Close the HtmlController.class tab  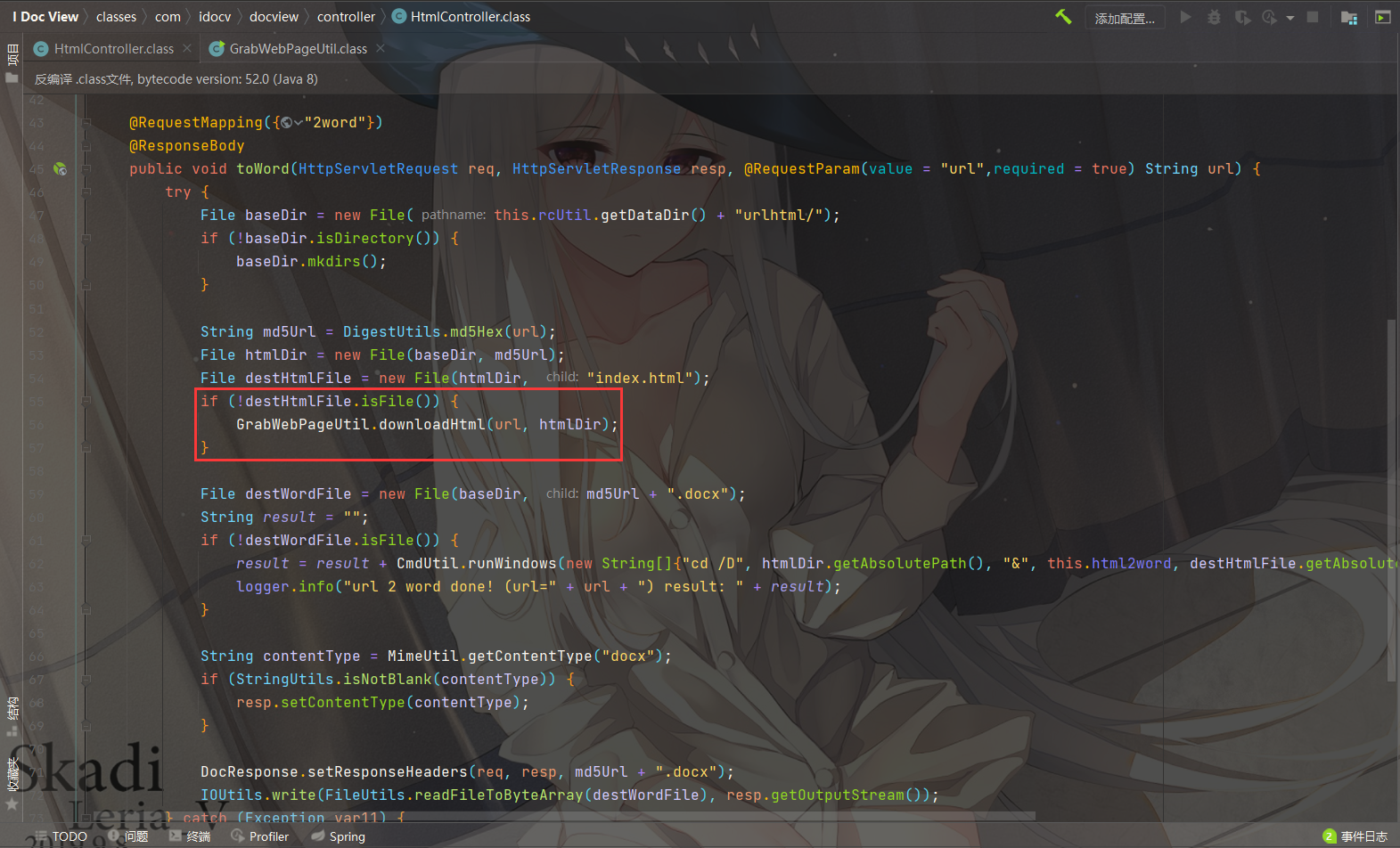click(187, 48)
